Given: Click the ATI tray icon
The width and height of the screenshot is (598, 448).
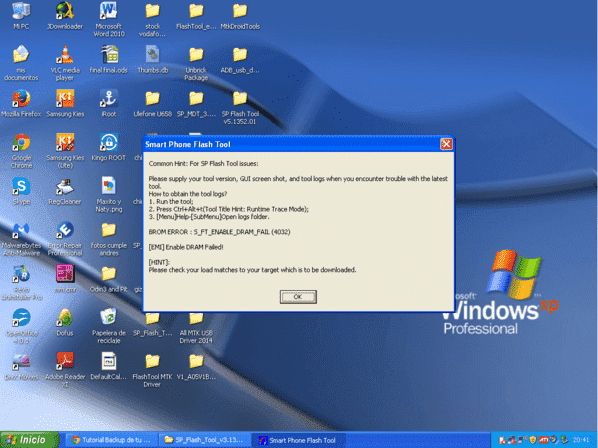Looking at the screenshot, I should 543,440.
